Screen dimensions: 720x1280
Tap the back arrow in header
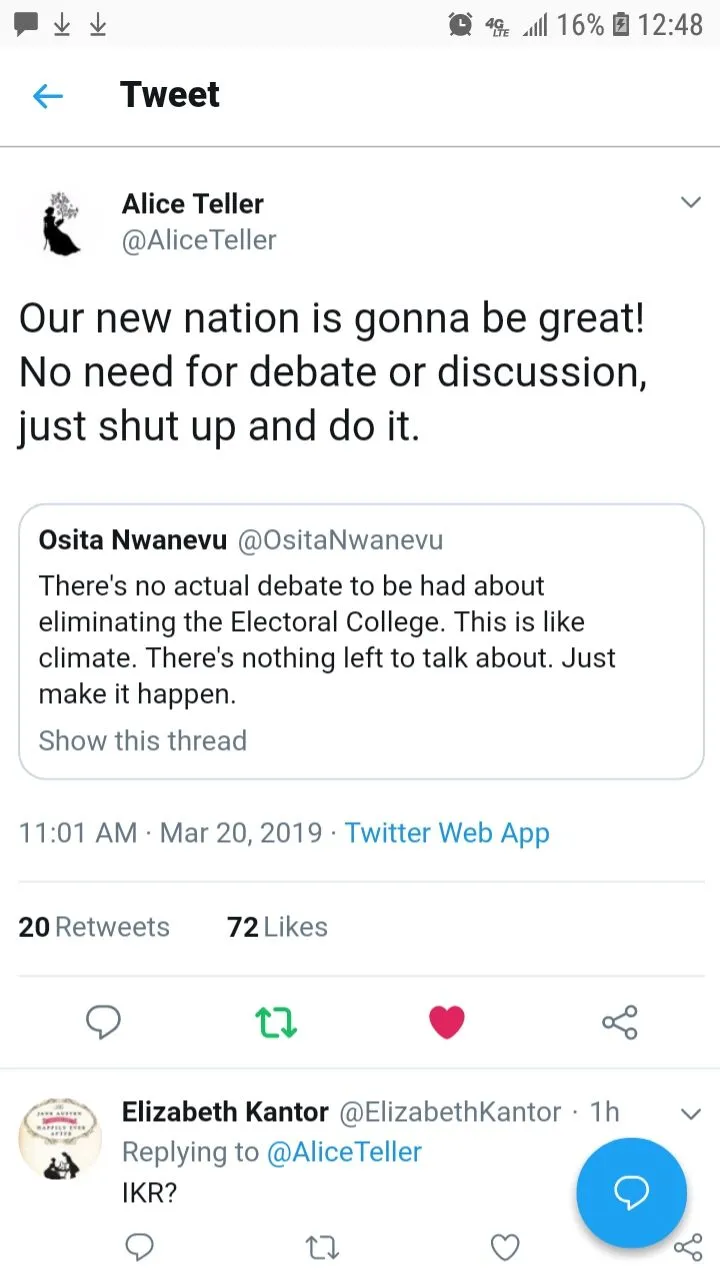point(47,96)
